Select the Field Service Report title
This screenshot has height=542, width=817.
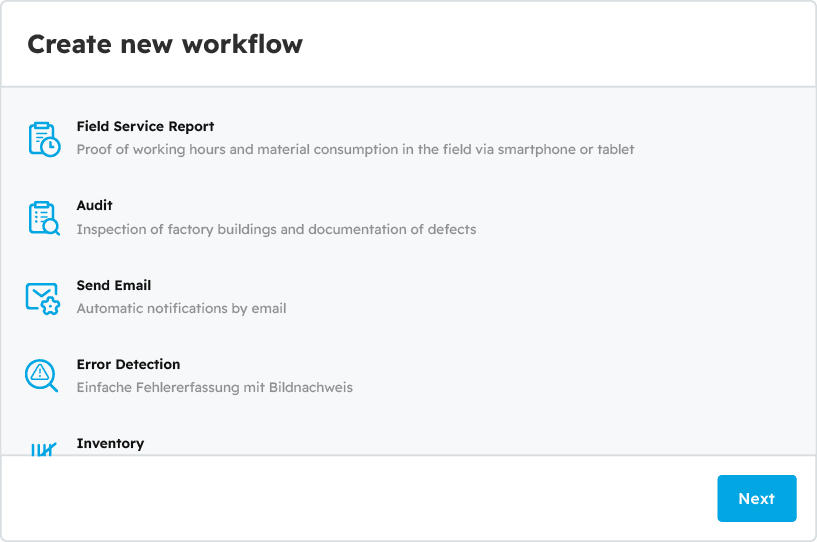coord(145,127)
